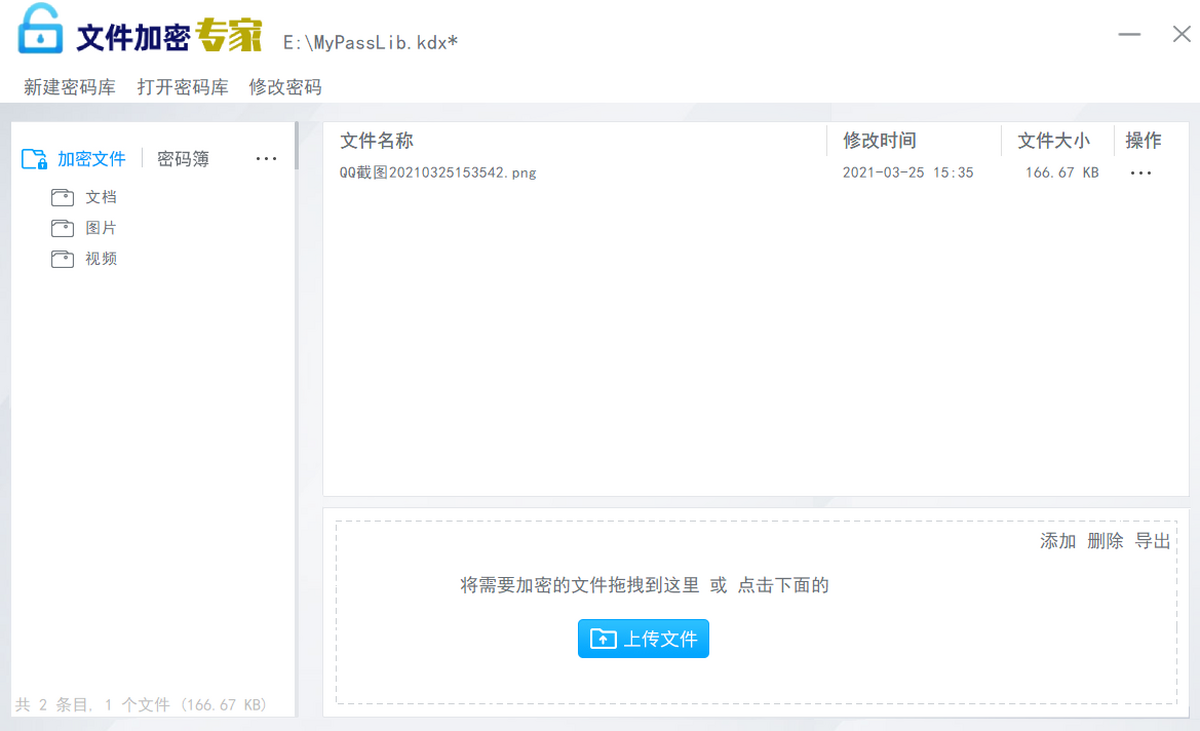1200x731 pixels.
Task: Click the 图片 folder icon
Action: [x=62, y=228]
